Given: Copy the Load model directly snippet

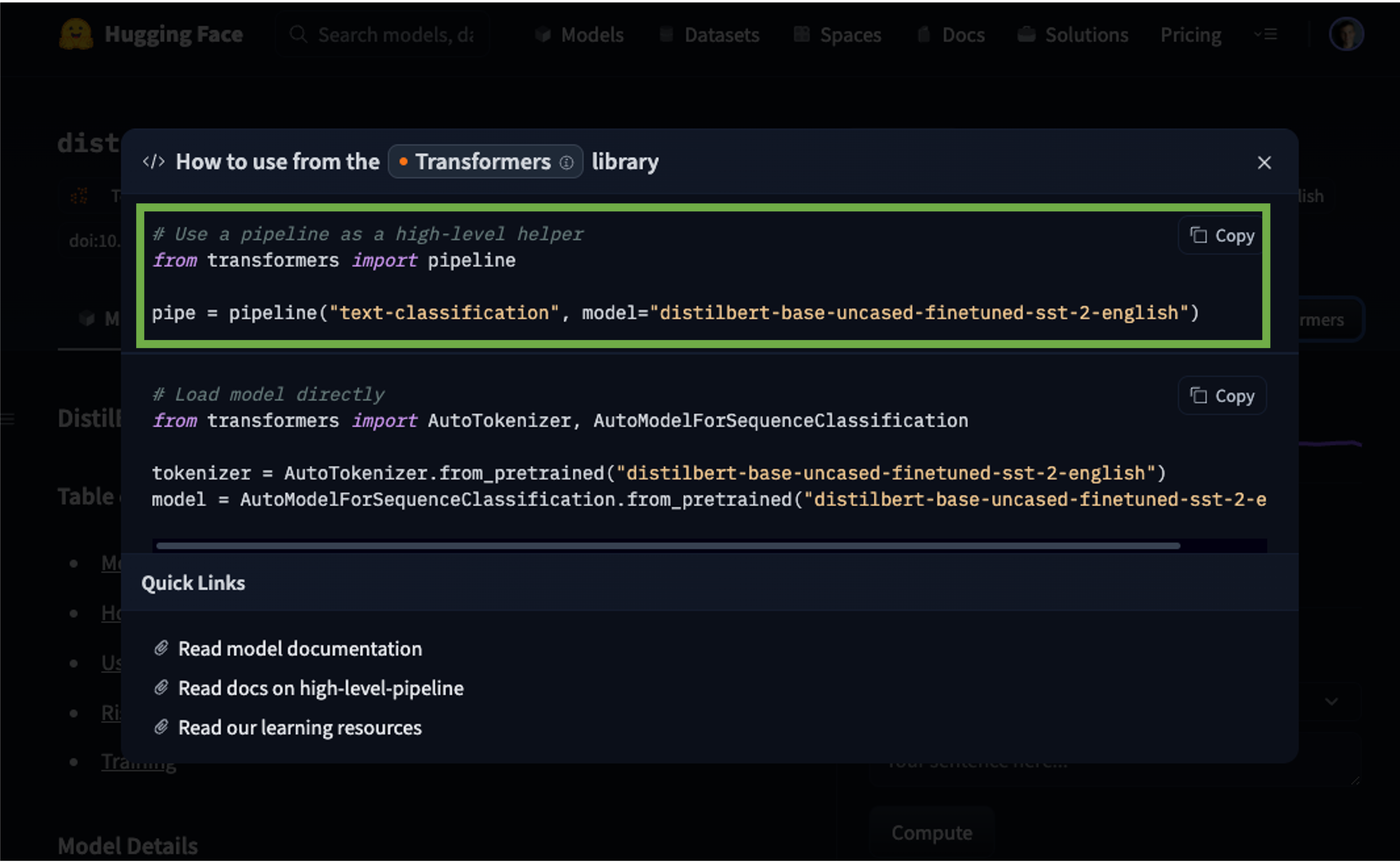Looking at the screenshot, I should click(1221, 396).
